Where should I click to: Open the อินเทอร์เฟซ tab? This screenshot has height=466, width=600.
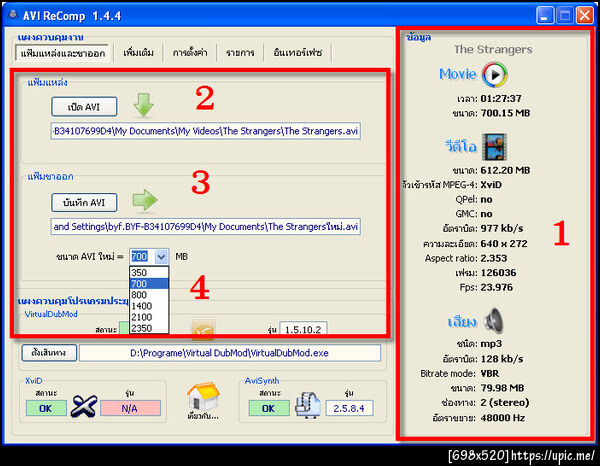(x=298, y=52)
